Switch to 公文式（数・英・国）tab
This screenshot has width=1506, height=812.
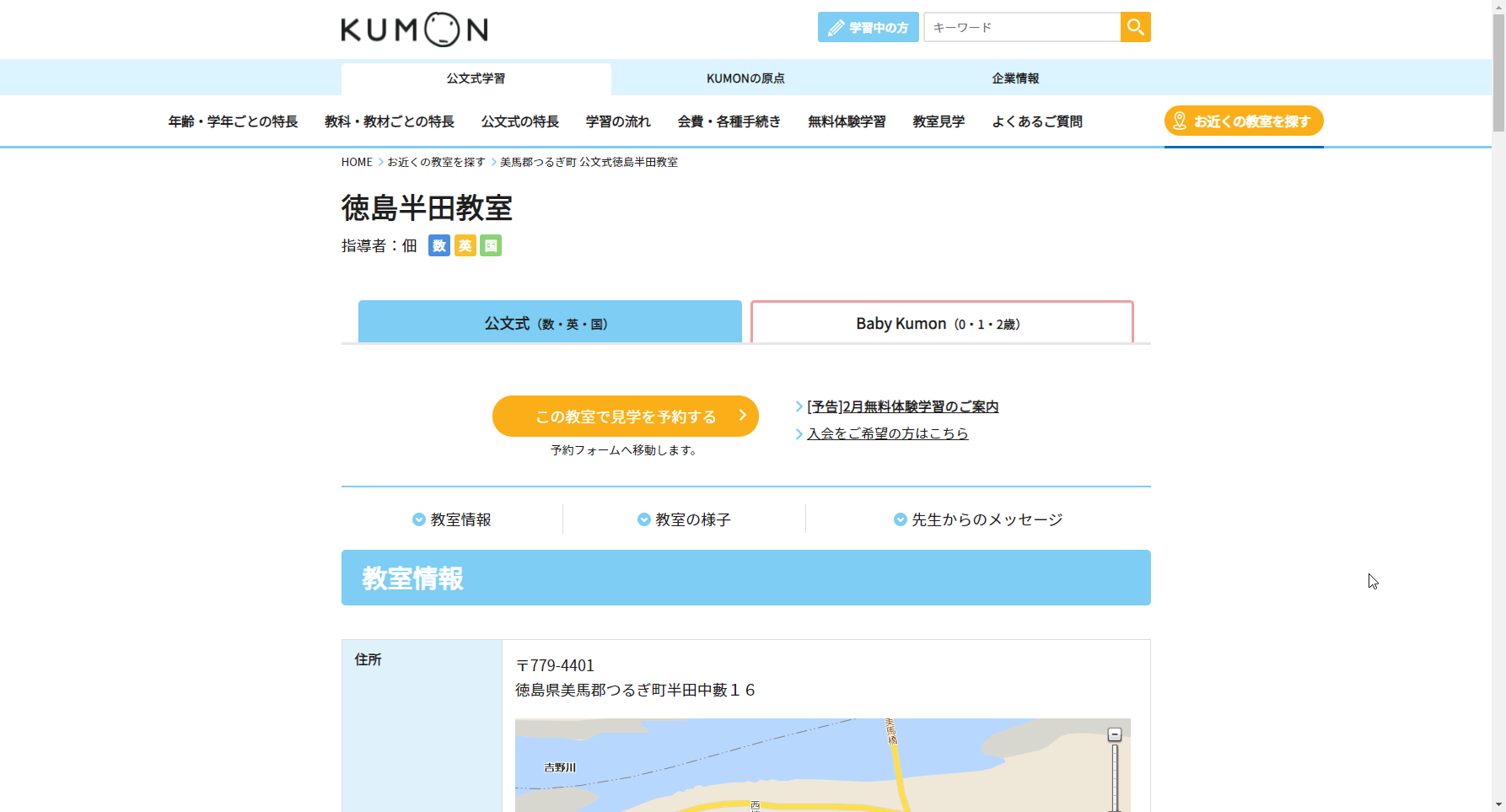(550, 322)
